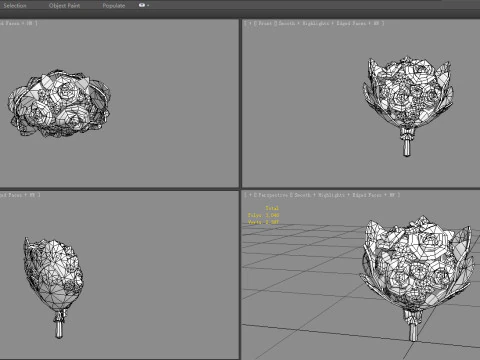Expand the small dropdown arrow beside the ribbon icon
Image resolution: width=480 pixels, height=360 pixels.
click(x=148, y=6)
